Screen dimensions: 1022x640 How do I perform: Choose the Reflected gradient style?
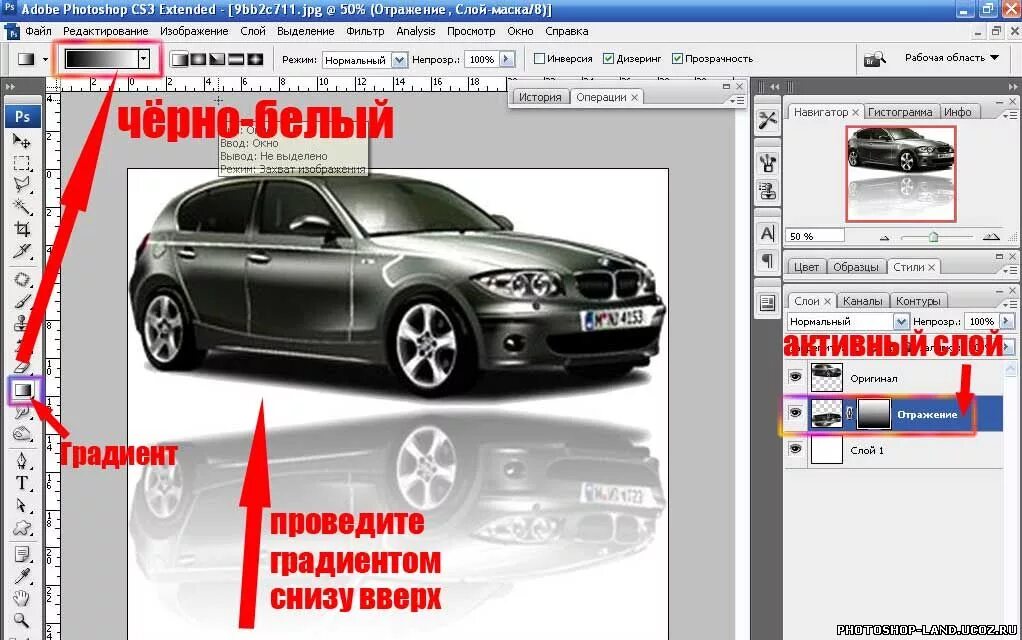[x=236, y=59]
